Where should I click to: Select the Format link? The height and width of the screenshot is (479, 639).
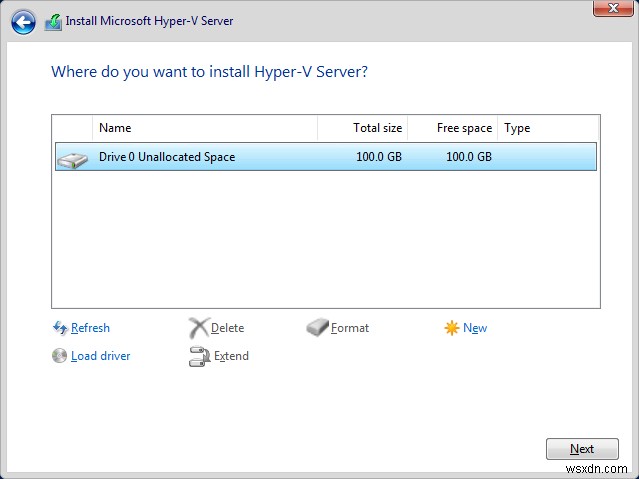(x=350, y=328)
